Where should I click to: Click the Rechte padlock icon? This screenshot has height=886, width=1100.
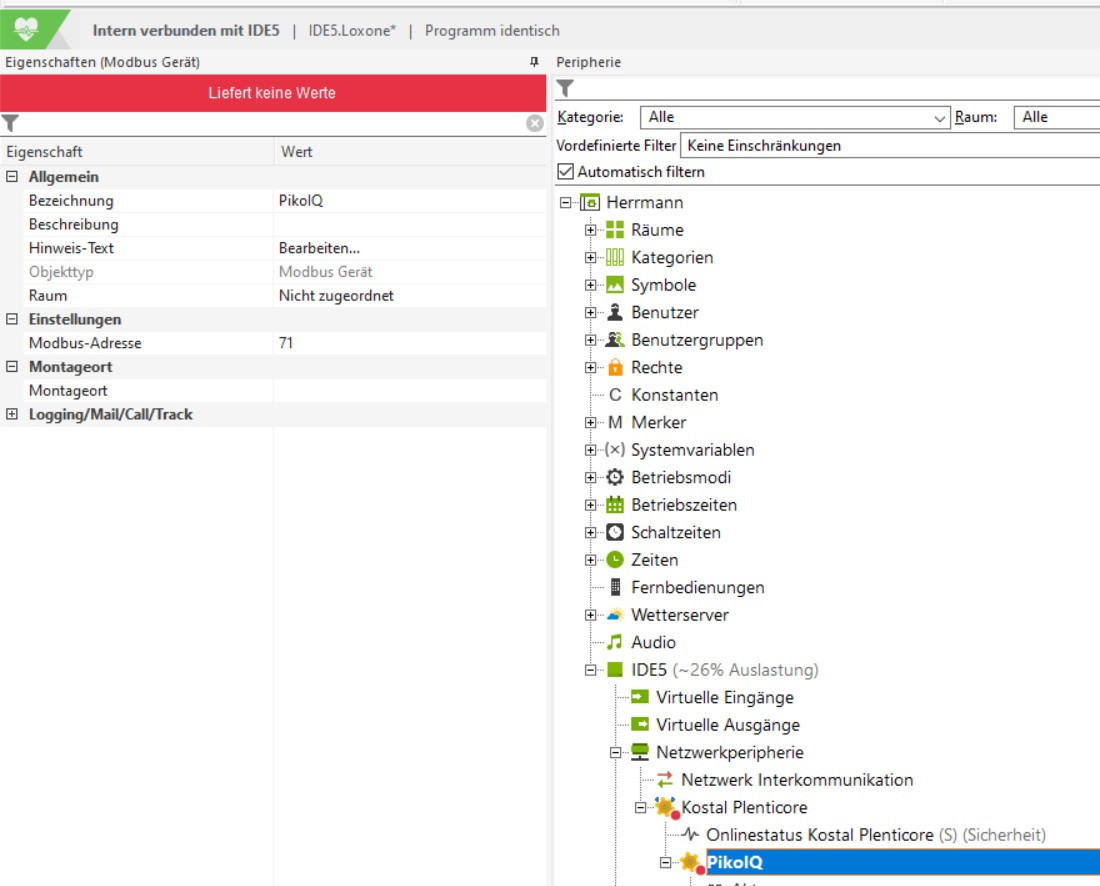[x=615, y=368]
